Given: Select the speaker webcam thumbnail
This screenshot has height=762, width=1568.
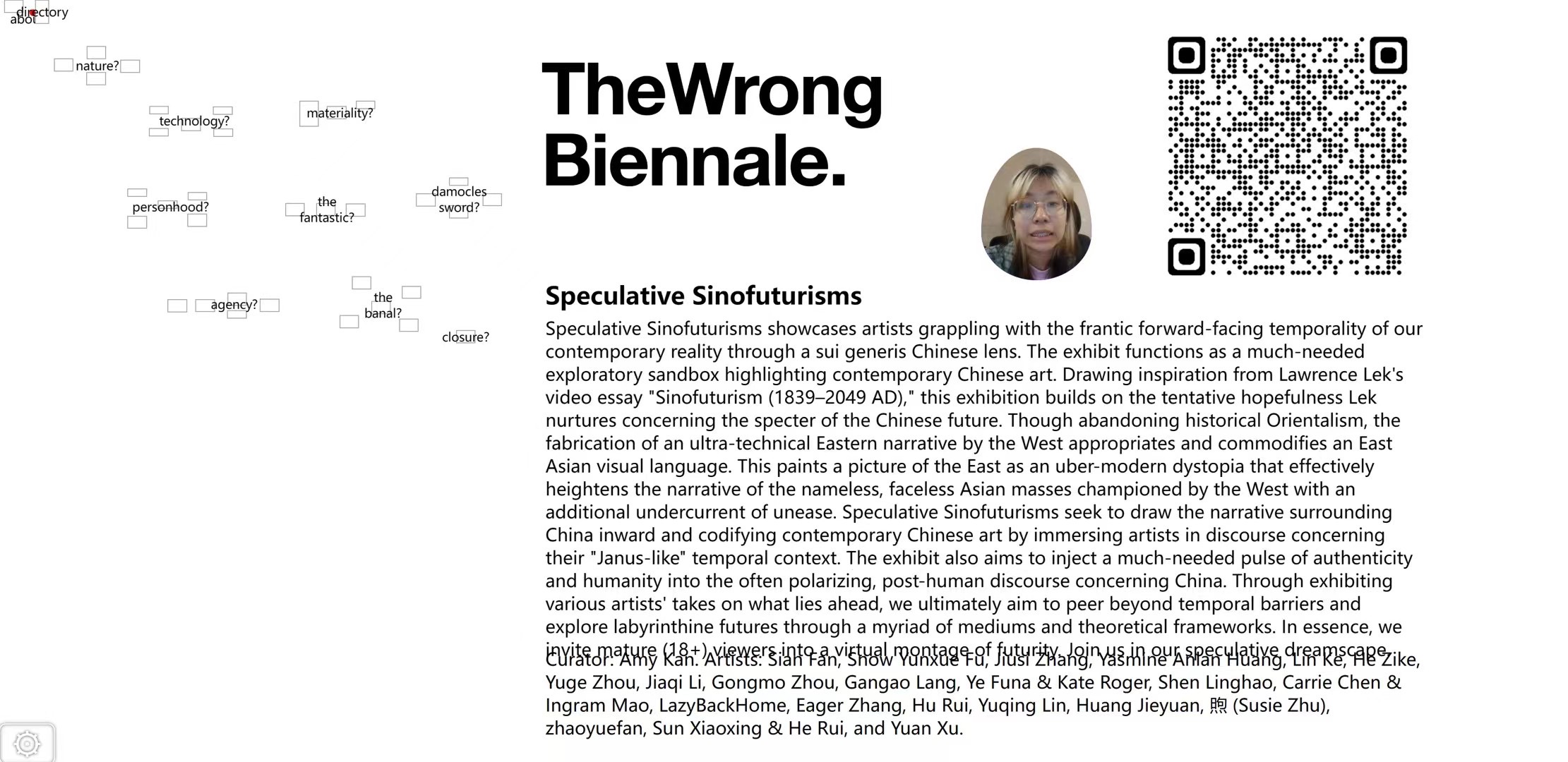Looking at the screenshot, I should coord(1036,214).
